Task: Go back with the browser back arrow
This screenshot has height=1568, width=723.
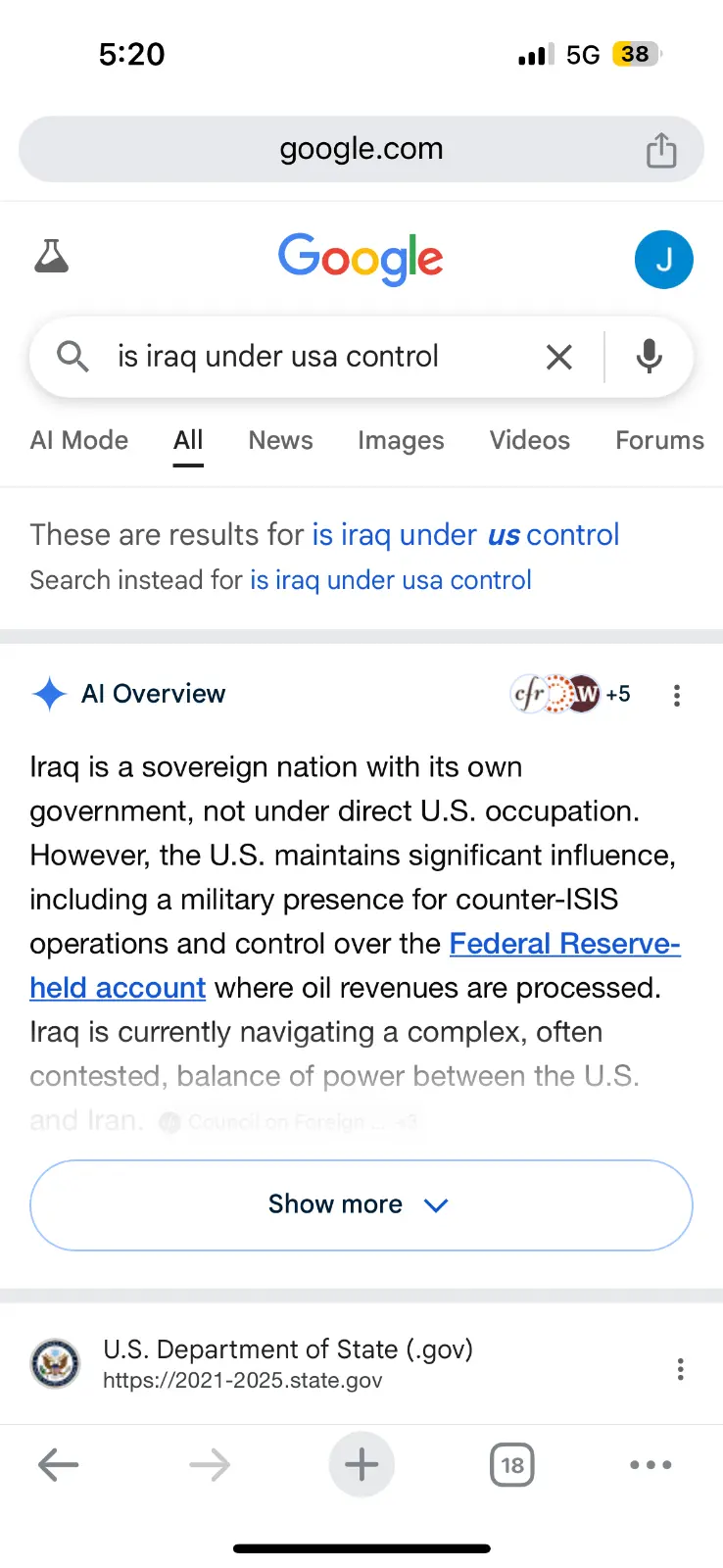Action: point(58,1465)
